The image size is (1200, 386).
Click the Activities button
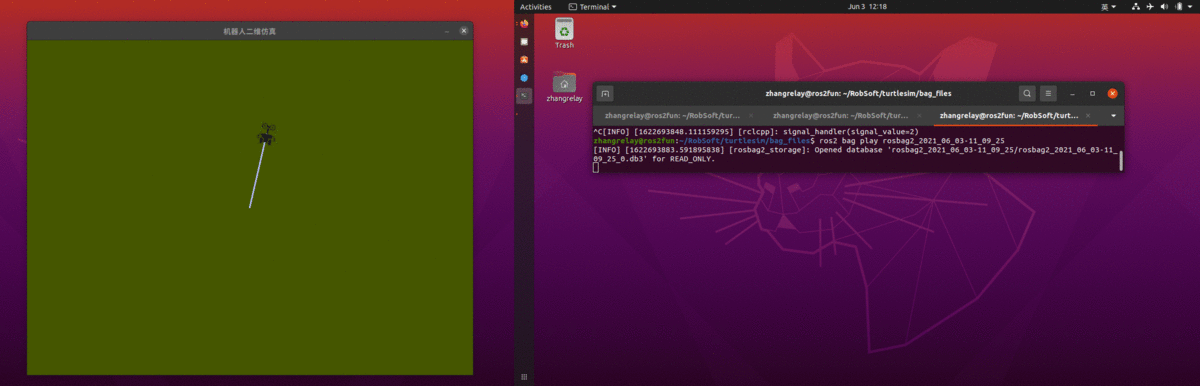tap(535, 6)
